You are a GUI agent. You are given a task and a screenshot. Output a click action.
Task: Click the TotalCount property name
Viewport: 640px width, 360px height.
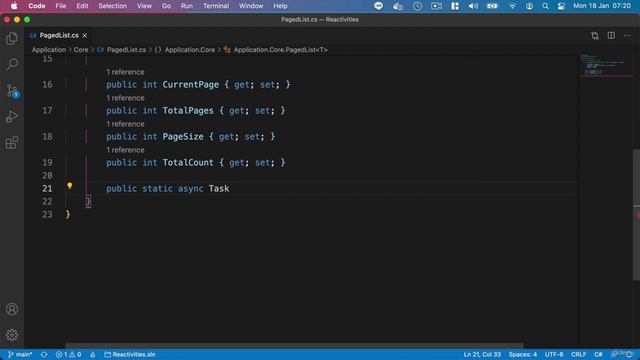188,162
